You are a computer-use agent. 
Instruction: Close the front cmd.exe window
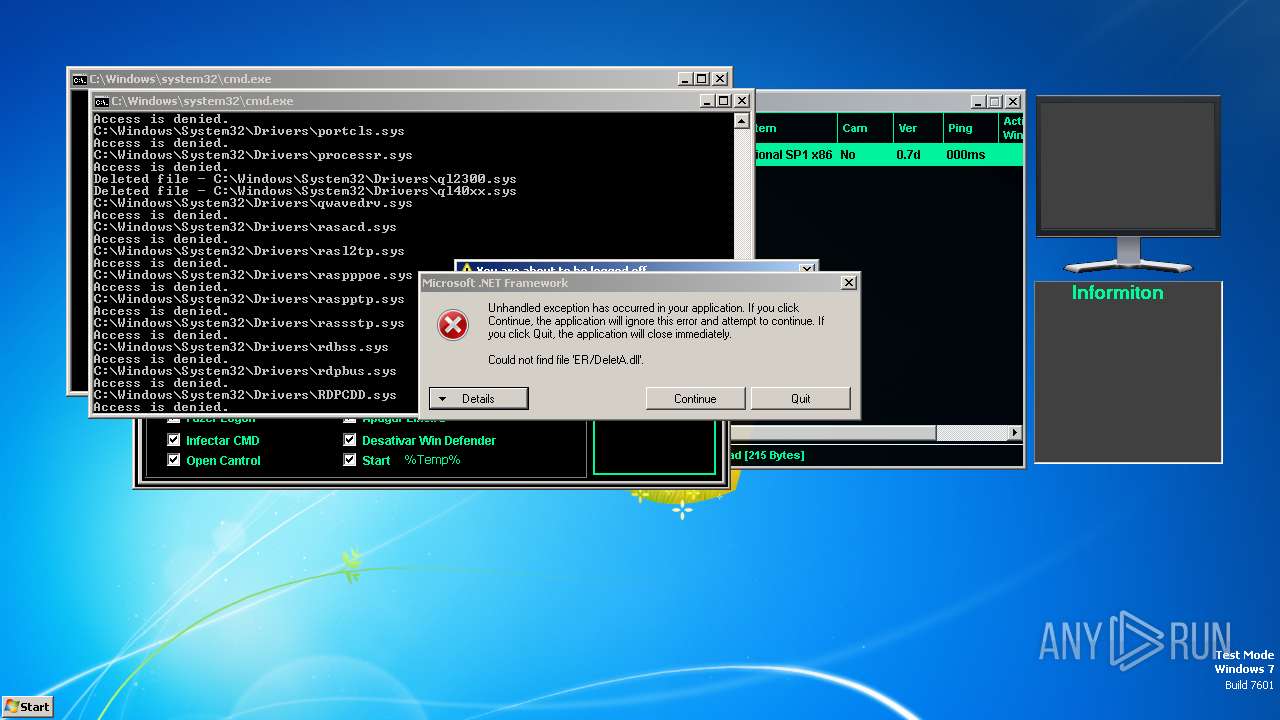[x=742, y=101]
